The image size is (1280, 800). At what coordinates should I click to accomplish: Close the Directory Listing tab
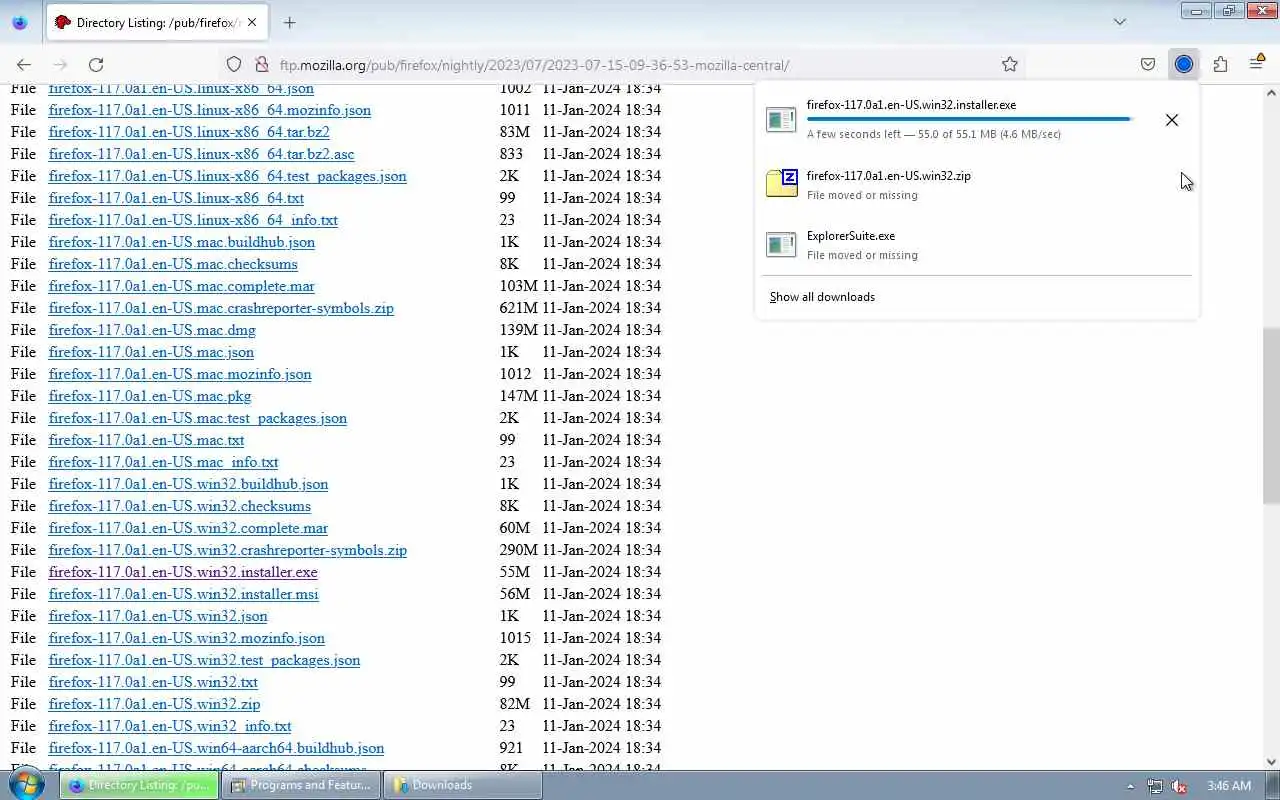pos(252,22)
